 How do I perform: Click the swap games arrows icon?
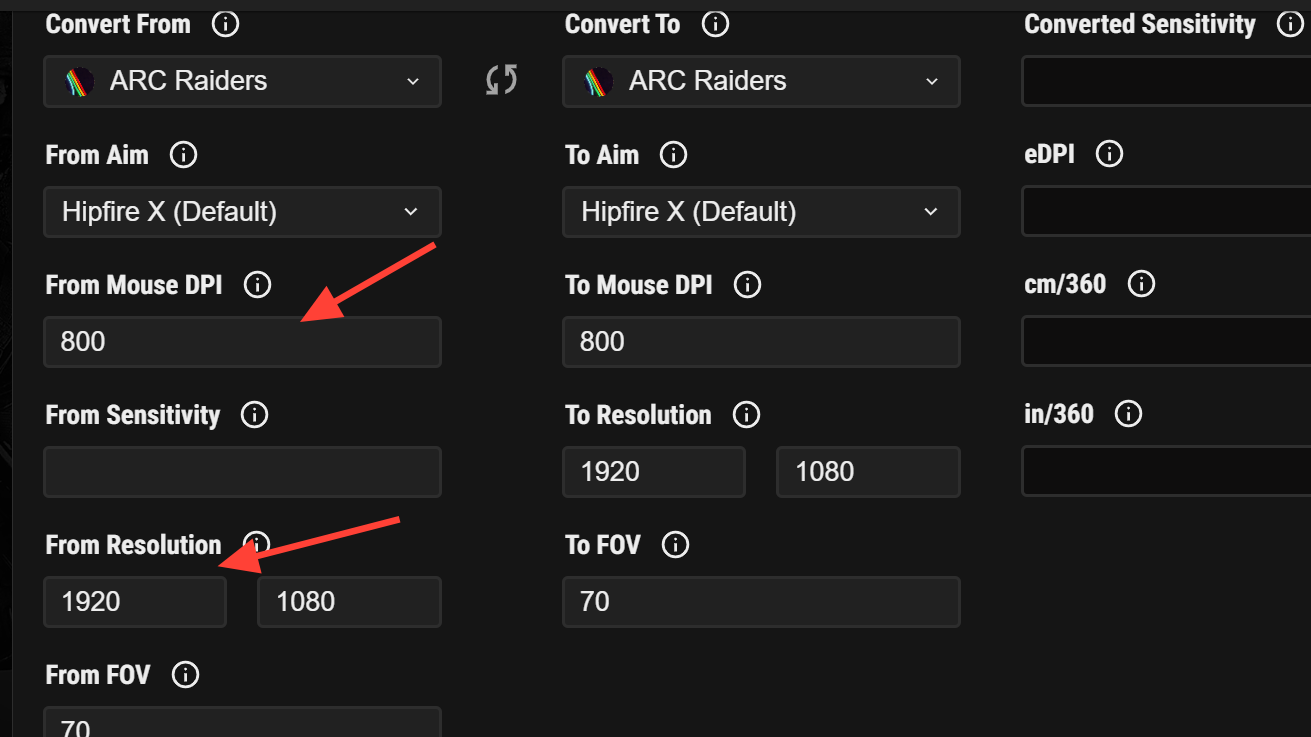501,80
